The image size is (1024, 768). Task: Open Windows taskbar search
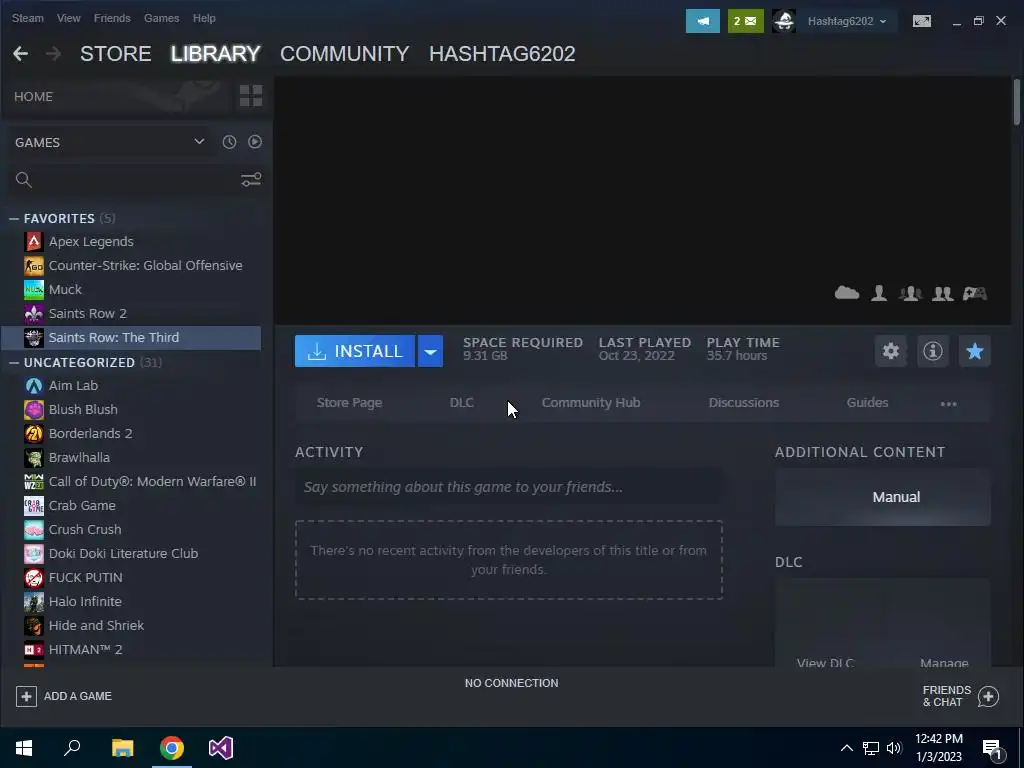[x=72, y=748]
